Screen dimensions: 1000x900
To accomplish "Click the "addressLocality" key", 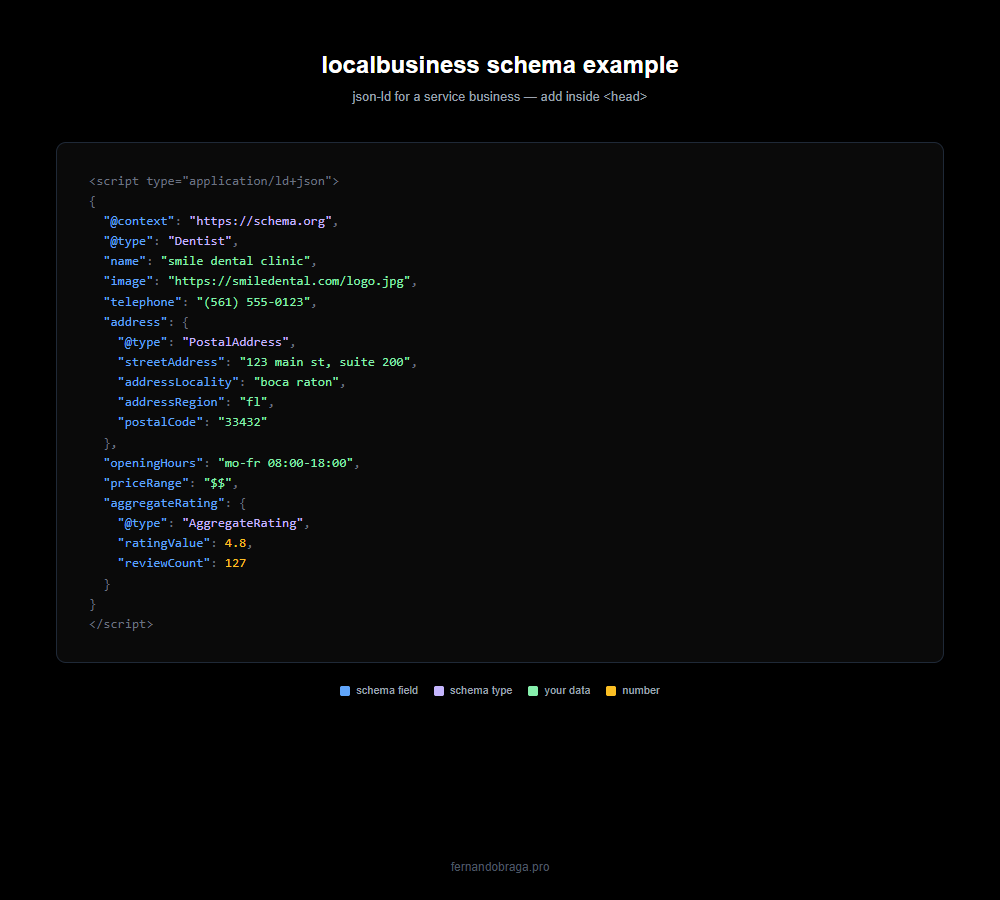I will 178,382.
